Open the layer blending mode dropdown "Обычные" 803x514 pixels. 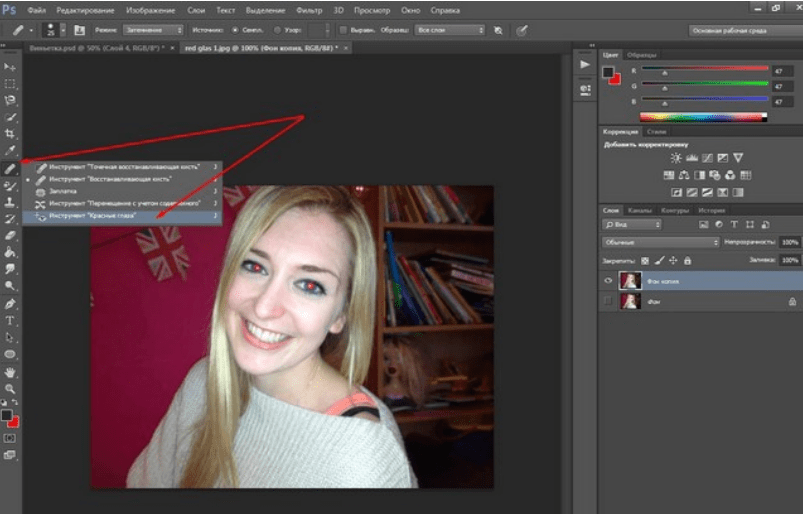coord(660,242)
